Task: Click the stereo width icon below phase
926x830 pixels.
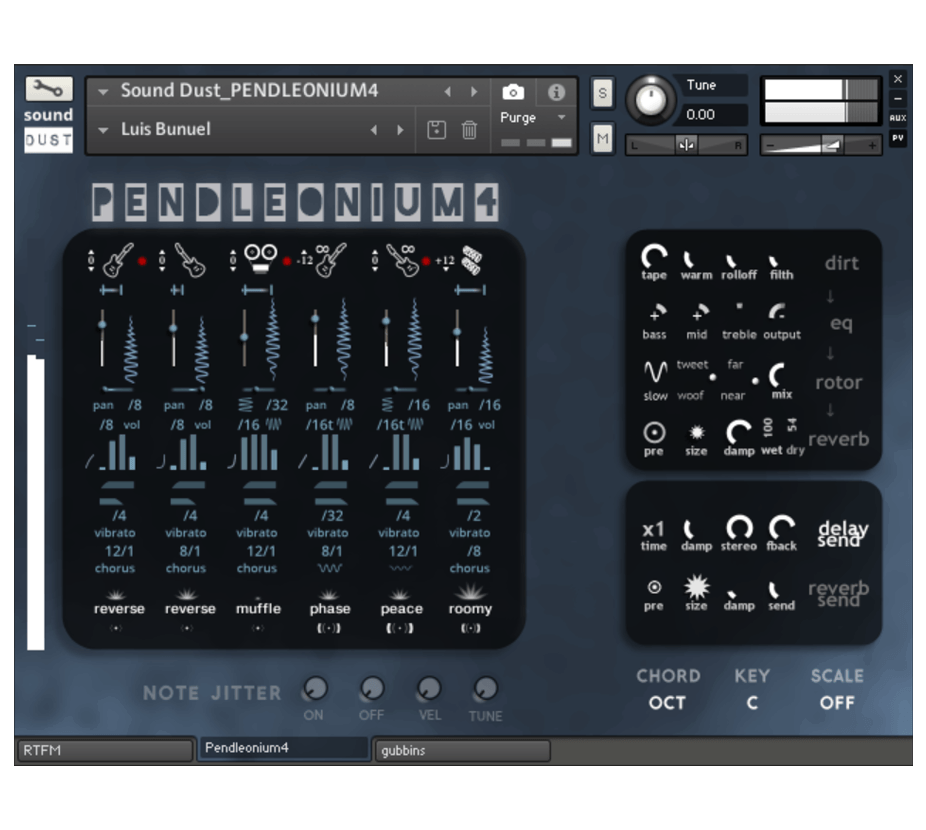Action: tap(329, 628)
